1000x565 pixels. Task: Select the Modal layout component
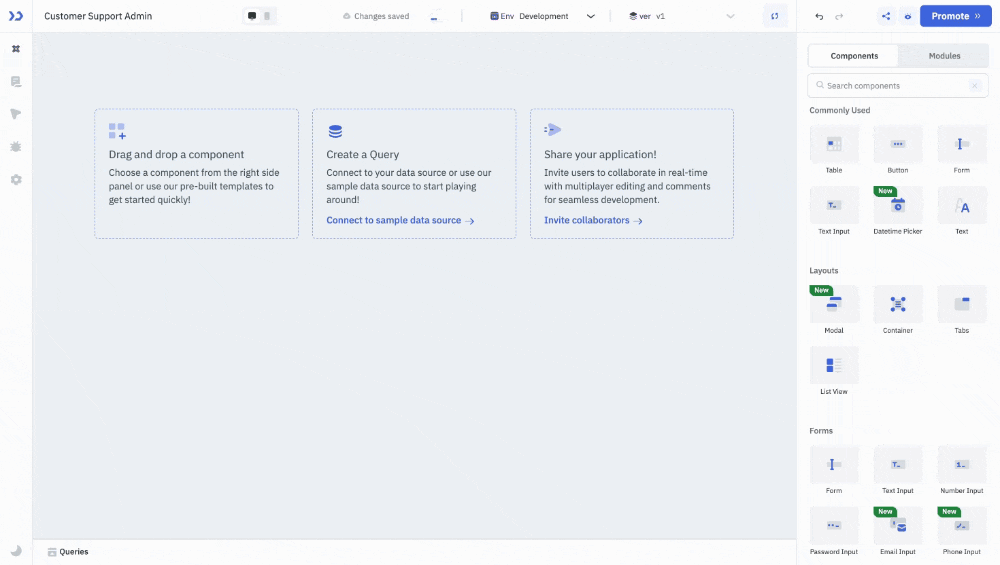click(x=834, y=310)
